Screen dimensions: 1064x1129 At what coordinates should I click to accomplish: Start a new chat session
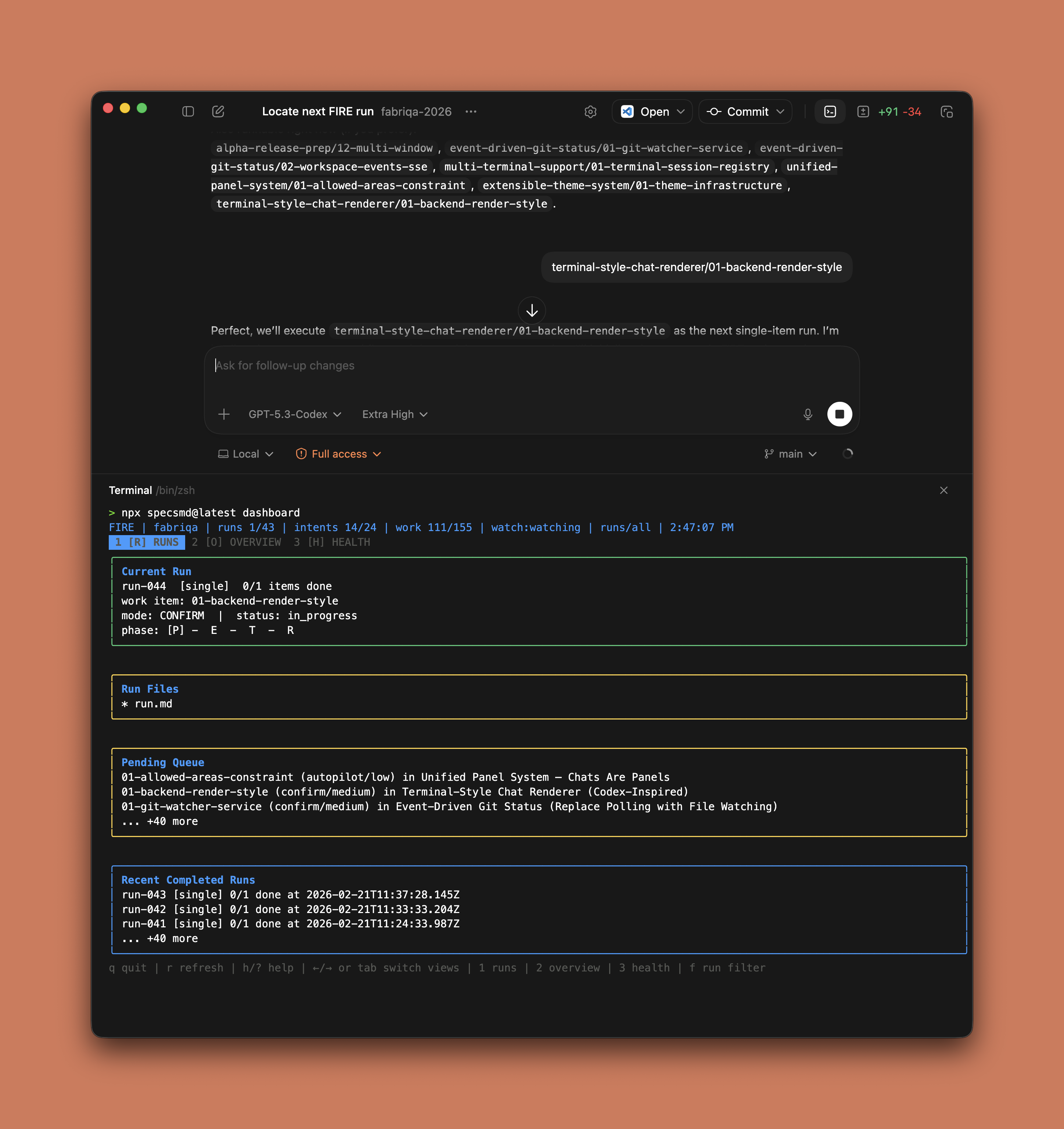[219, 111]
